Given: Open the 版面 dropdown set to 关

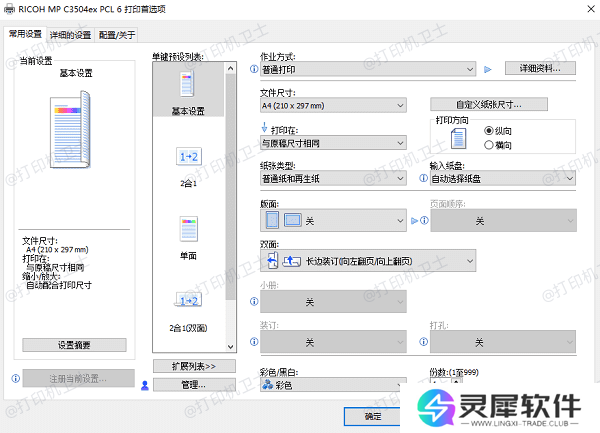Looking at the screenshot, I should tap(333, 220).
